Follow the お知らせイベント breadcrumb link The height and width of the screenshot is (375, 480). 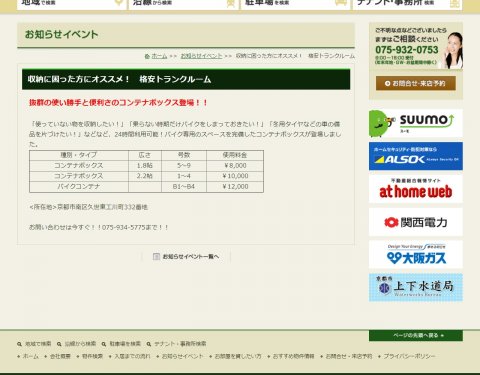pos(201,56)
